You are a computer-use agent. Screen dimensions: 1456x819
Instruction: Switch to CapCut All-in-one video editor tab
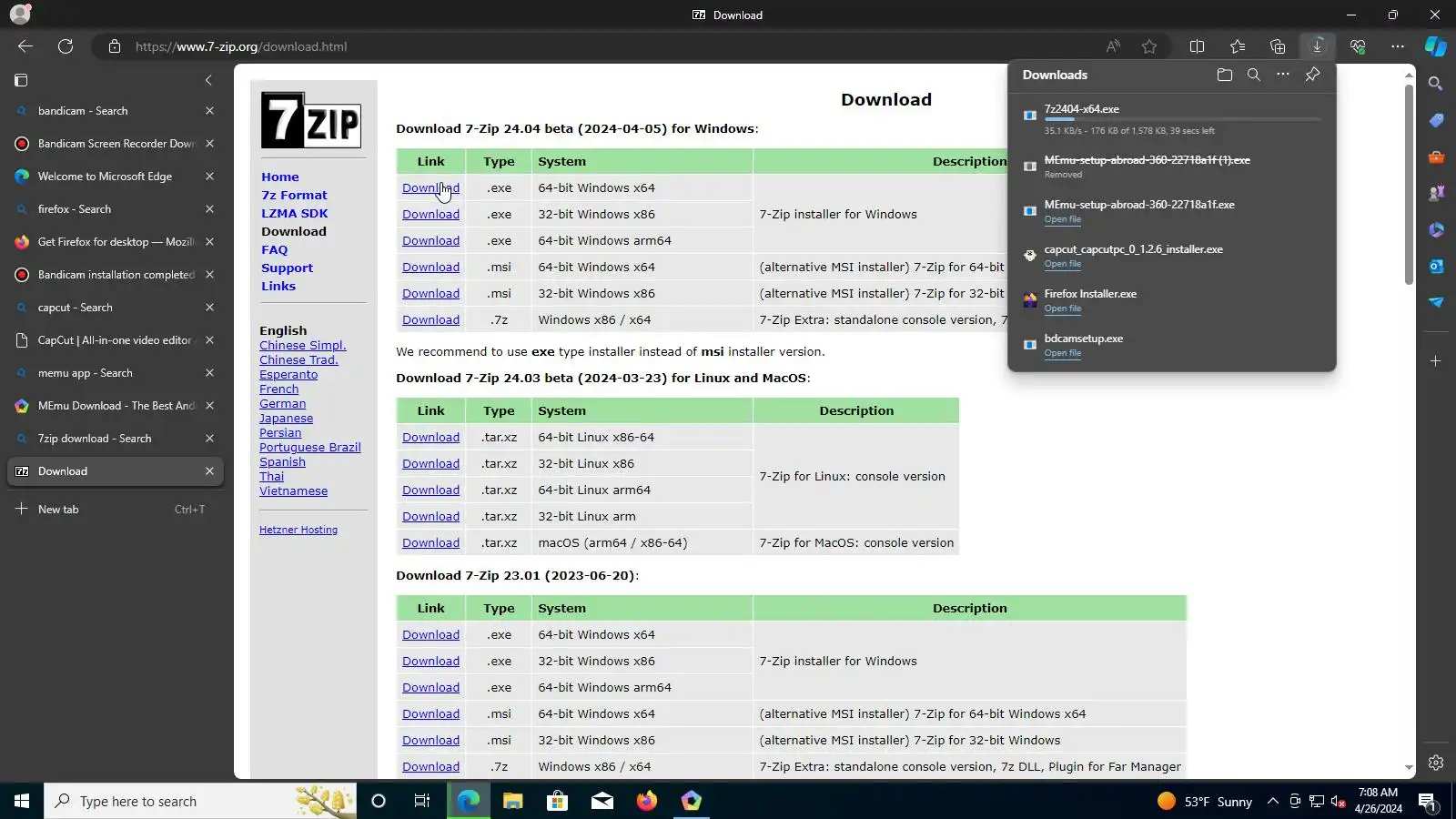pyautogui.click(x=115, y=340)
